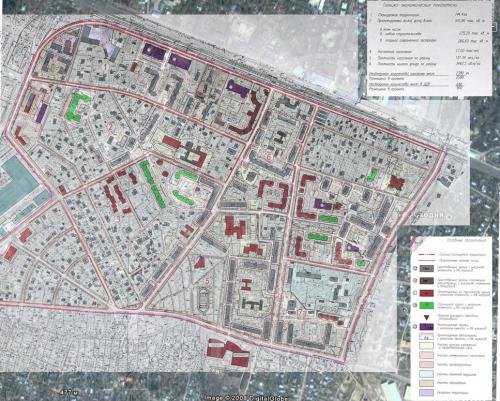The width and height of the screenshot is (500, 401).
Task: Click district number 2 on the map
Action: point(111,126)
